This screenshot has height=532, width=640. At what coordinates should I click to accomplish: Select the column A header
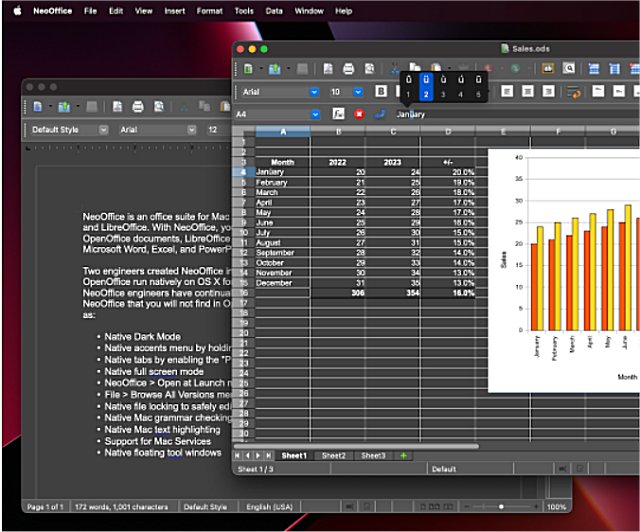pyautogui.click(x=282, y=131)
